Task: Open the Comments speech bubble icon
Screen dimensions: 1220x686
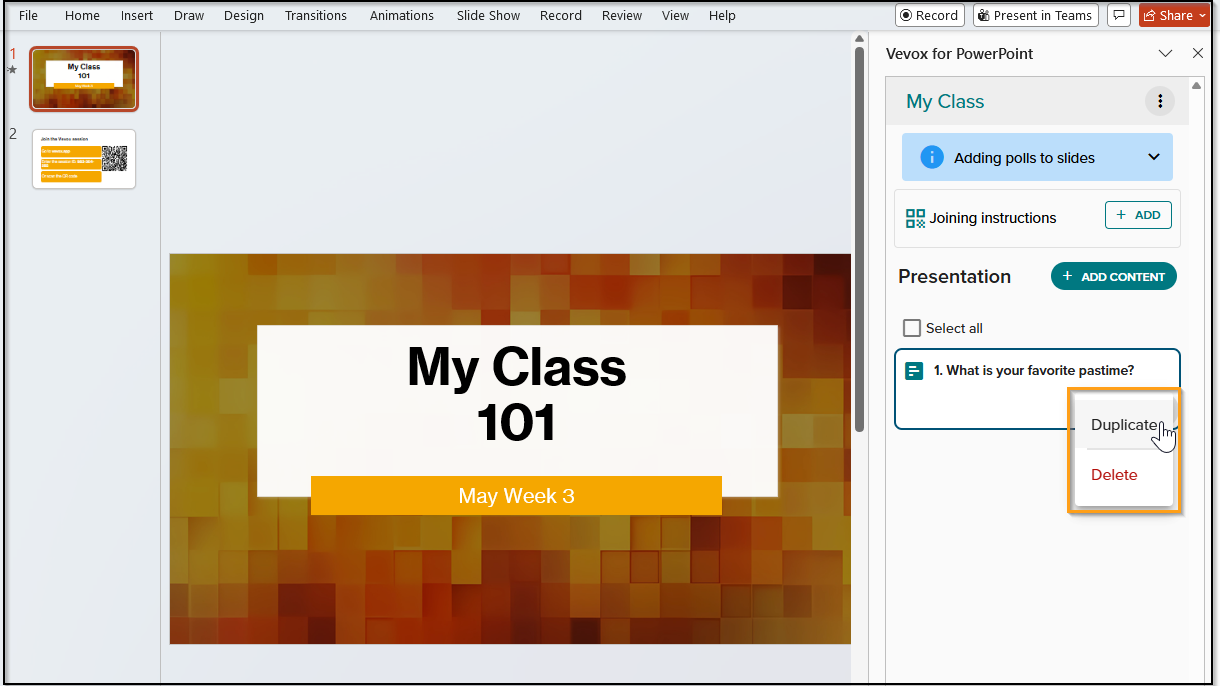Action: (x=1118, y=15)
